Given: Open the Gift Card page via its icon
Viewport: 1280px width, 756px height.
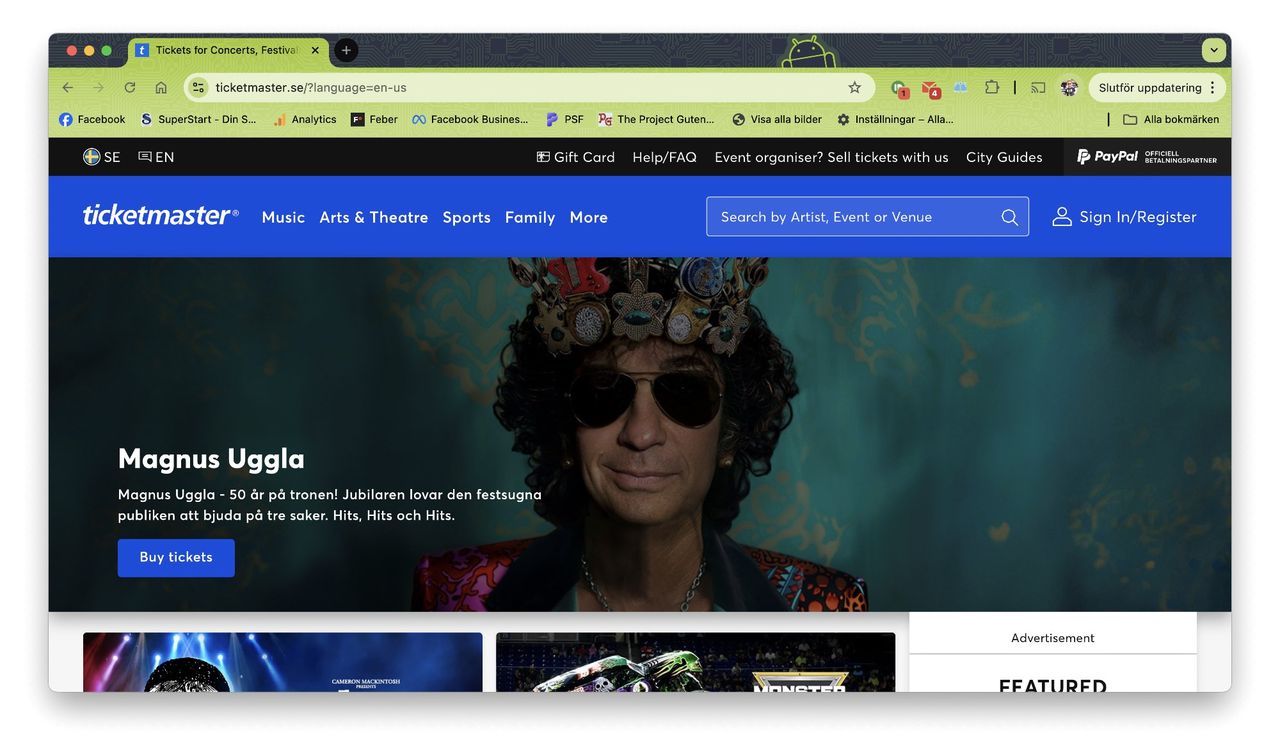Looking at the screenshot, I should click(x=543, y=156).
